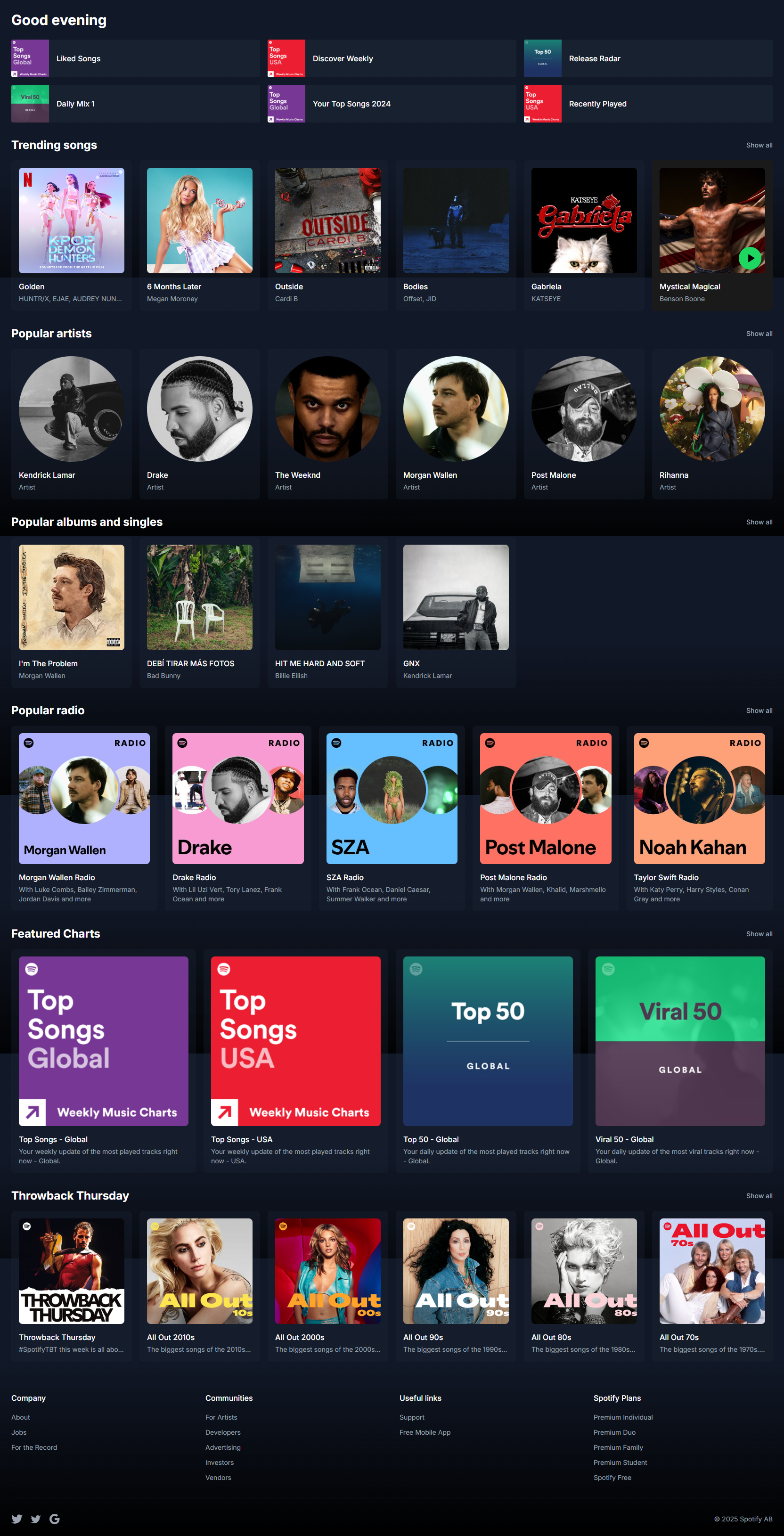Select Post Malone's artist photo
This screenshot has width=784, height=1536.
pos(584,409)
